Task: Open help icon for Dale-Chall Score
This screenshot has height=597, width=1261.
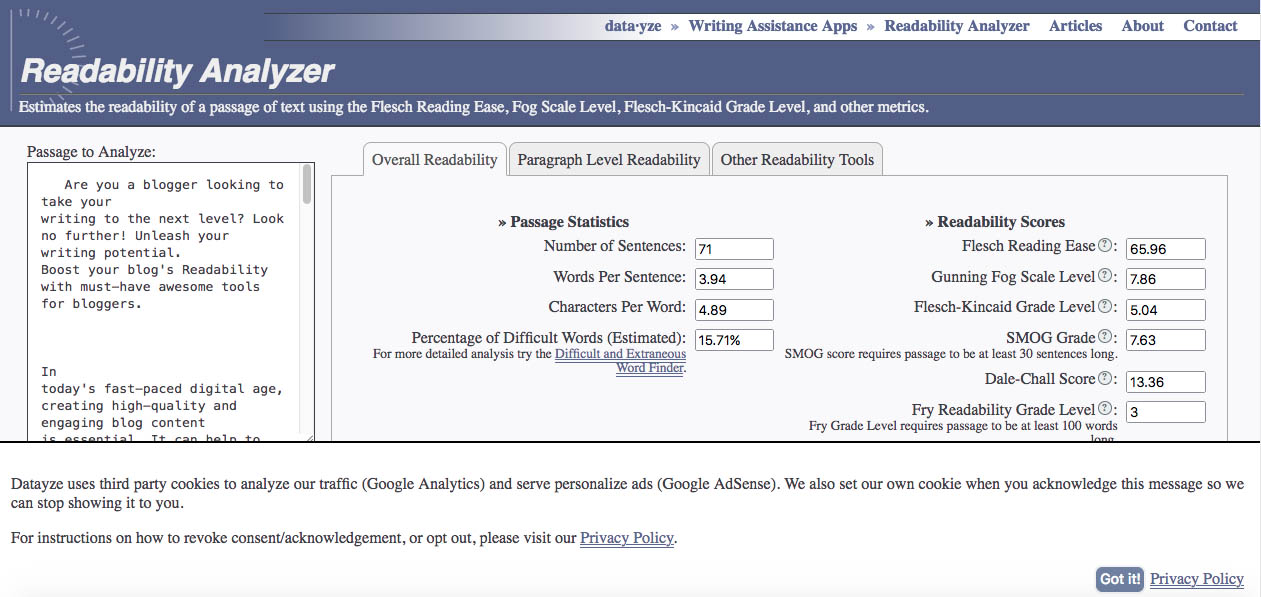Action: pos(1105,379)
